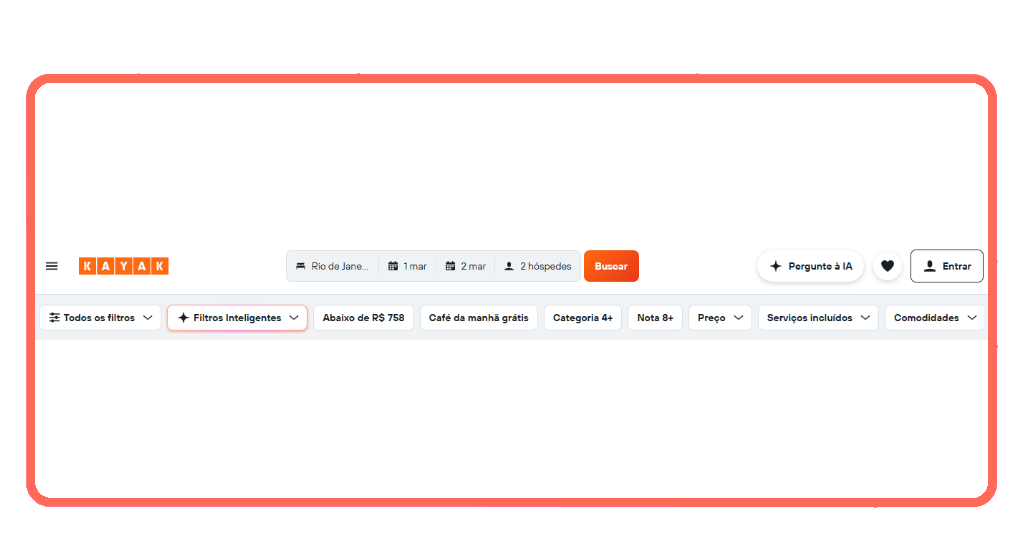Toggle the Abaixo de R$ 758 filter
1024x536 pixels.
[x=364, y=318]
